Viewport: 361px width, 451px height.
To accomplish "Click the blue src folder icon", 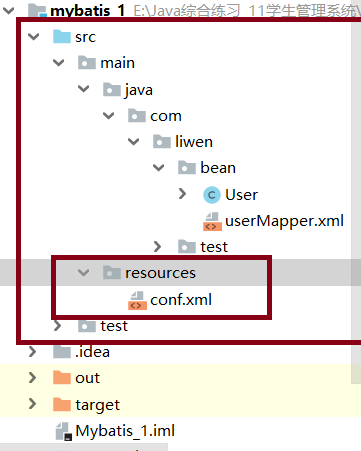I will pos(62,36).
